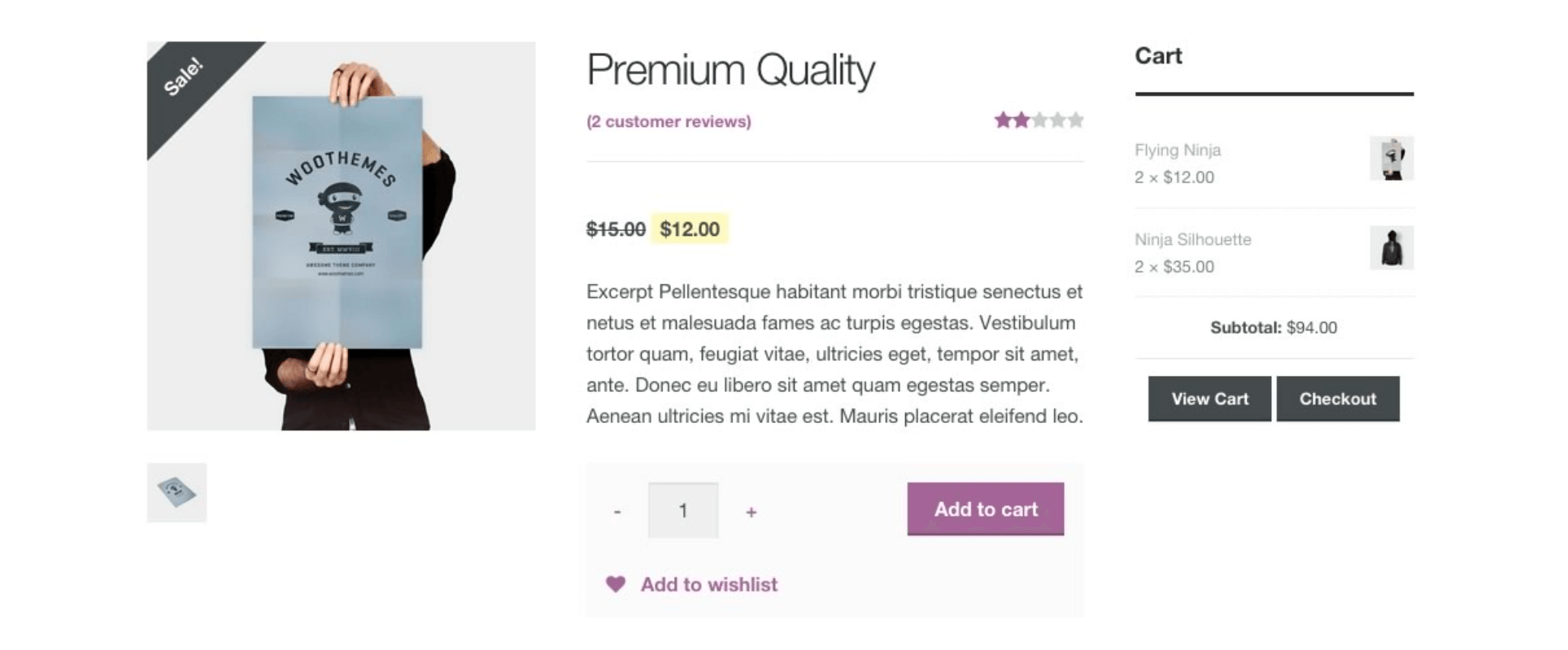Click the star rating icons
Screen dimensions: 1568x650
[x=1039, y=120]
